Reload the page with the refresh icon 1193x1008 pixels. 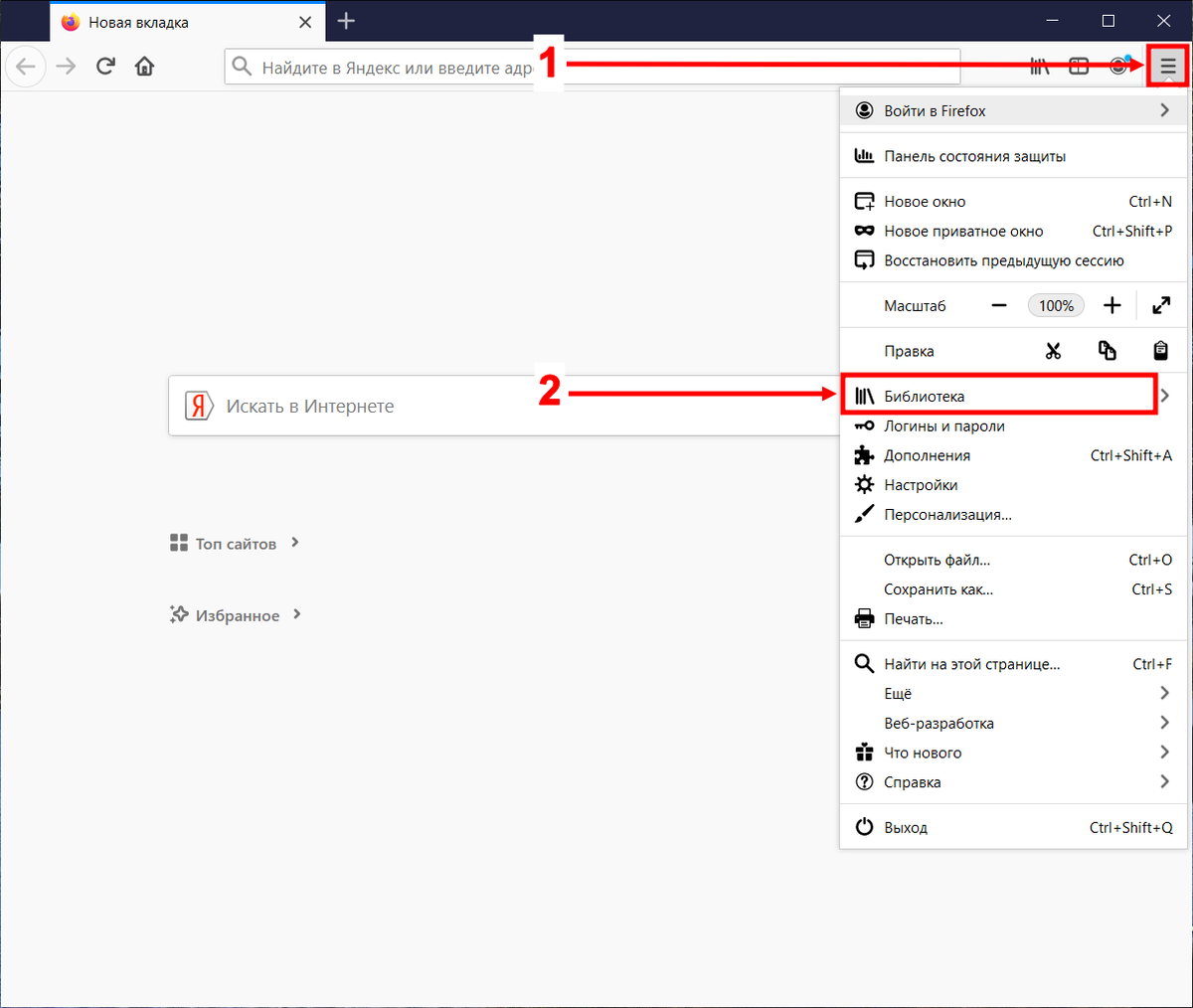[x=105, y=66]
